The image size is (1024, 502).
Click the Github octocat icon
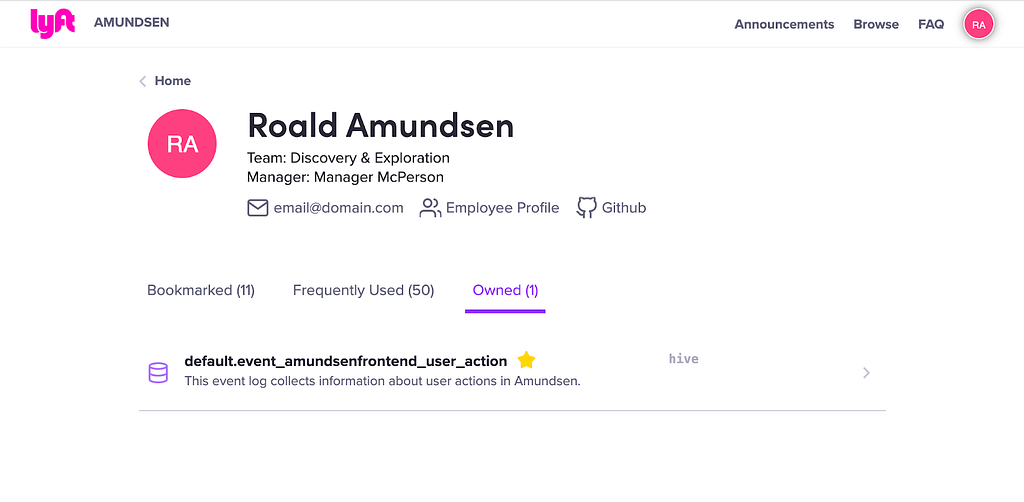(x=586, y=208)
